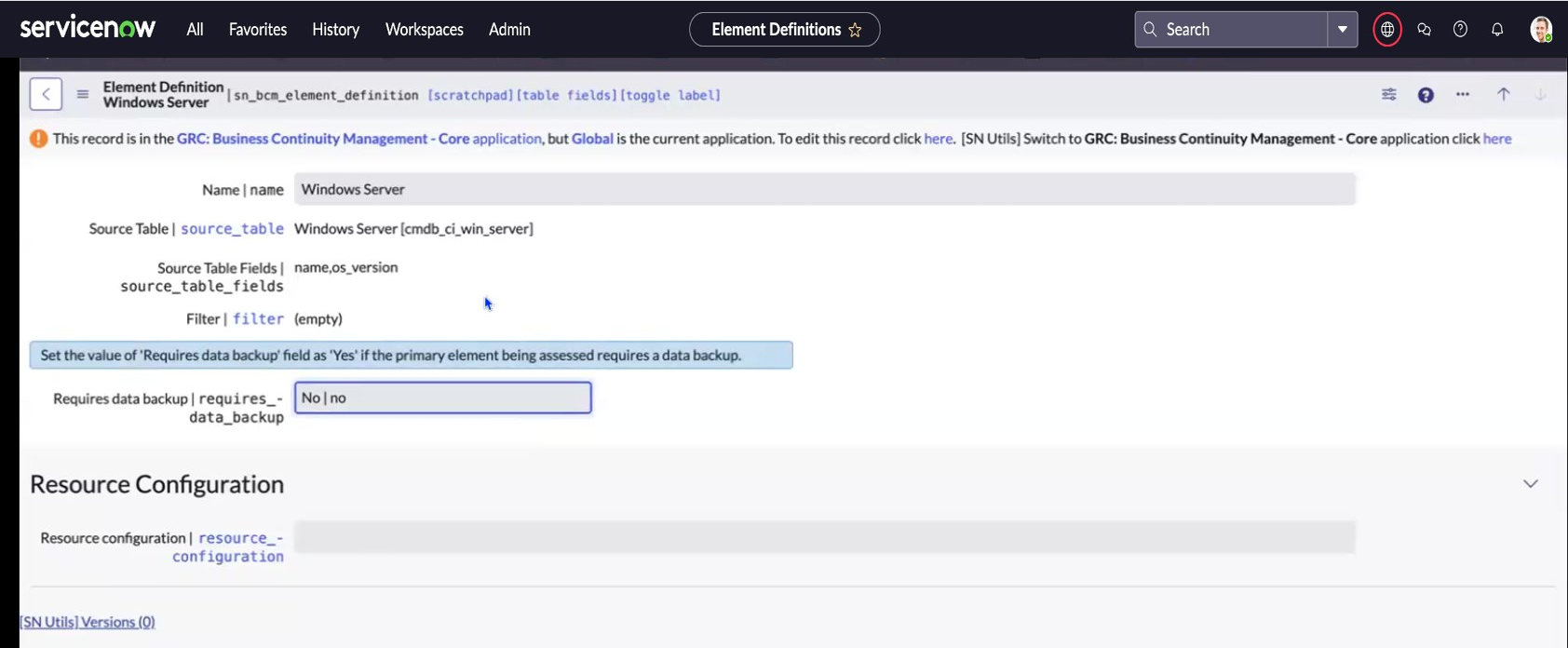
Task: Open the Workspaces menu
Action: (x=425, y=30)
